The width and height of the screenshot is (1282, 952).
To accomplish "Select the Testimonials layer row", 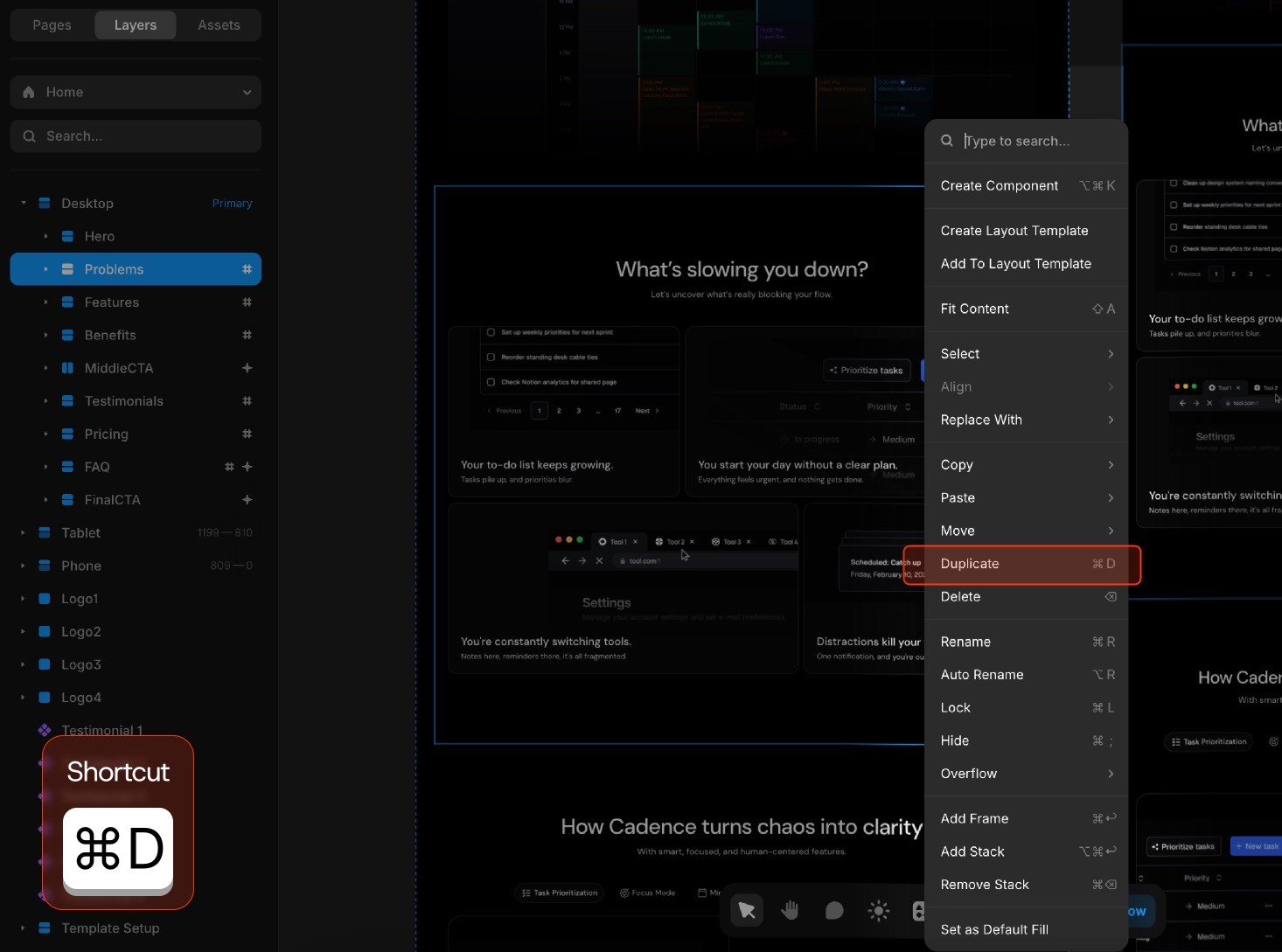I will pyautogui.click(x=136, y=401).
